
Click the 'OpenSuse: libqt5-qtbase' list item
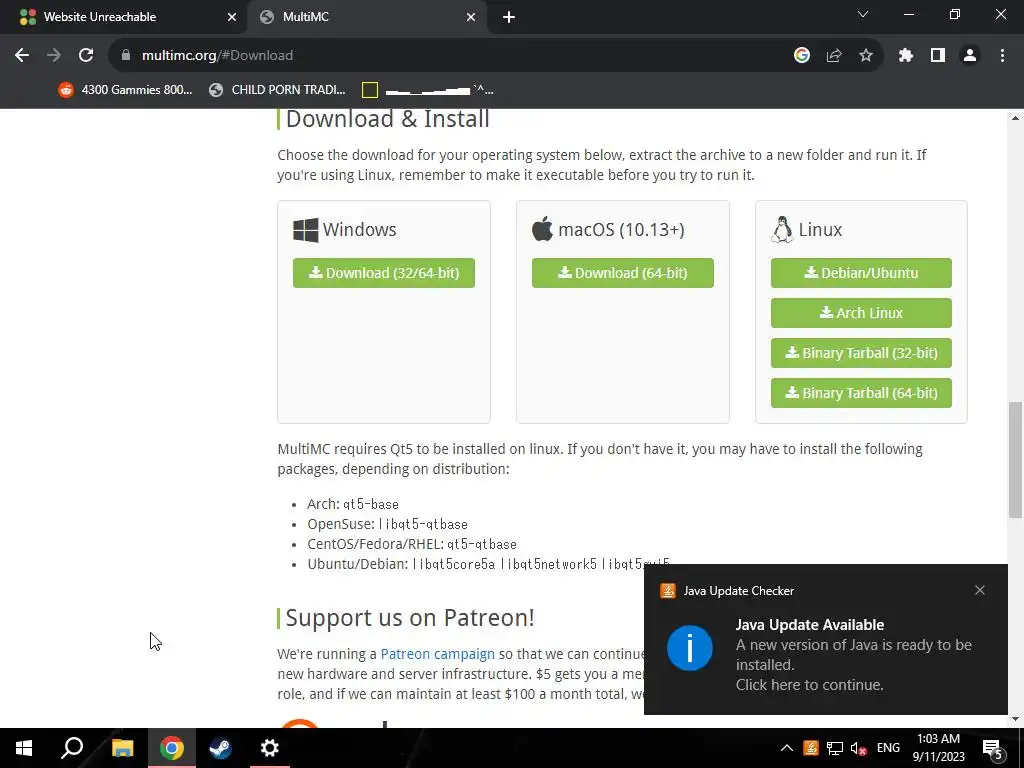click(x=387, y=524)
